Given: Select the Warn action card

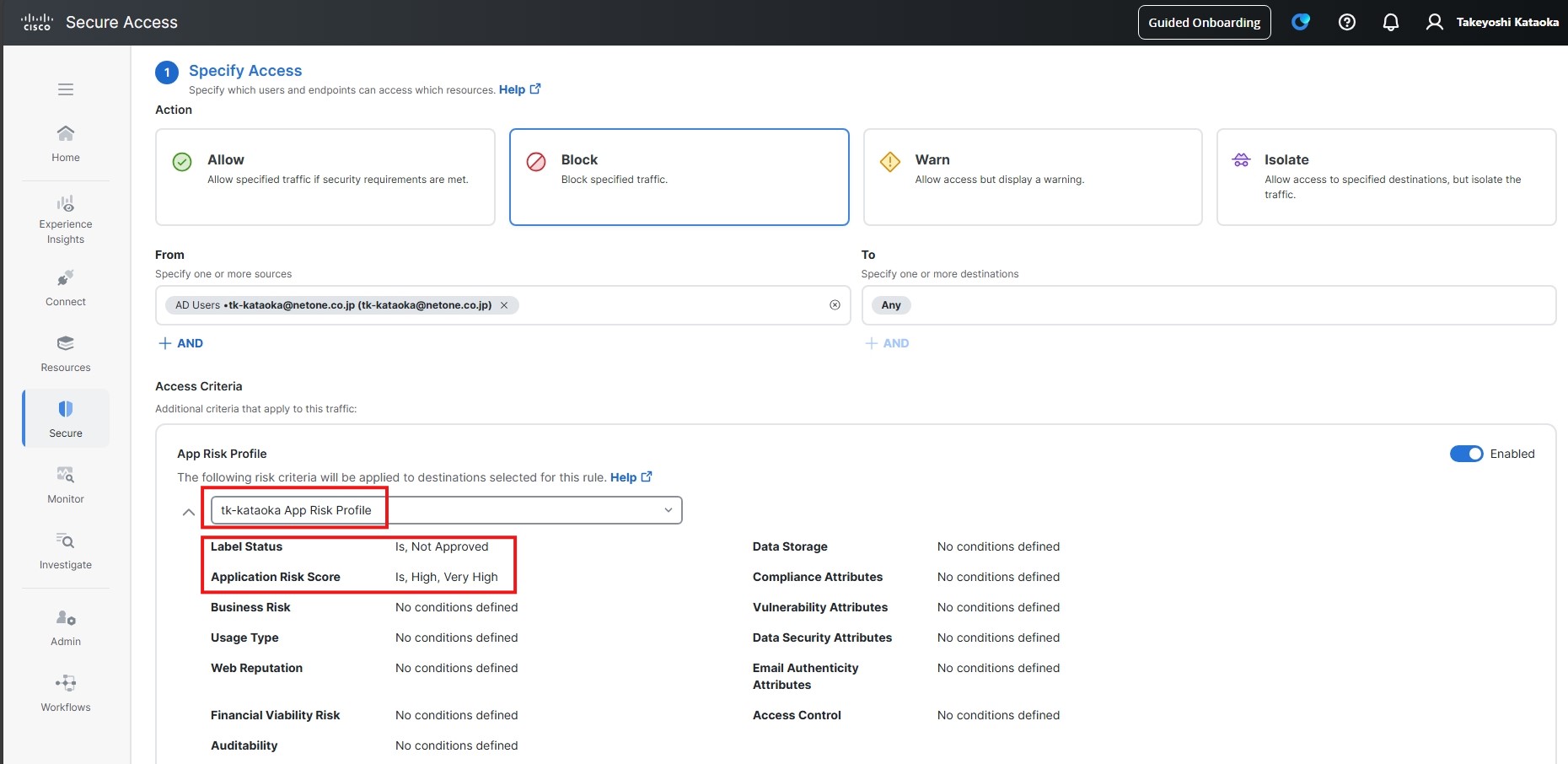Looking at the screenshot, I should [x=1032, y=177].
